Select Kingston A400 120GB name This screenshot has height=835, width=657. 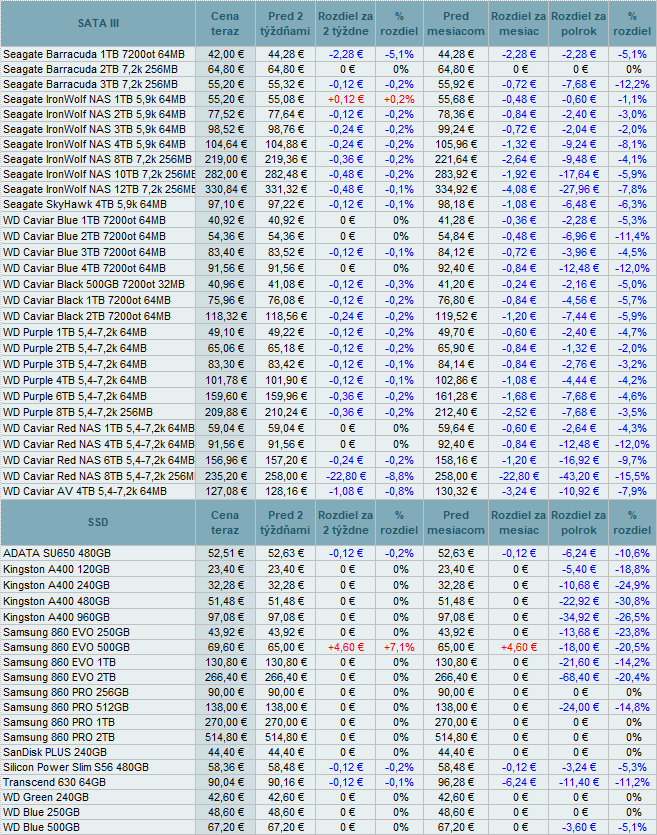pyautogui.click(x=56, y=569)
